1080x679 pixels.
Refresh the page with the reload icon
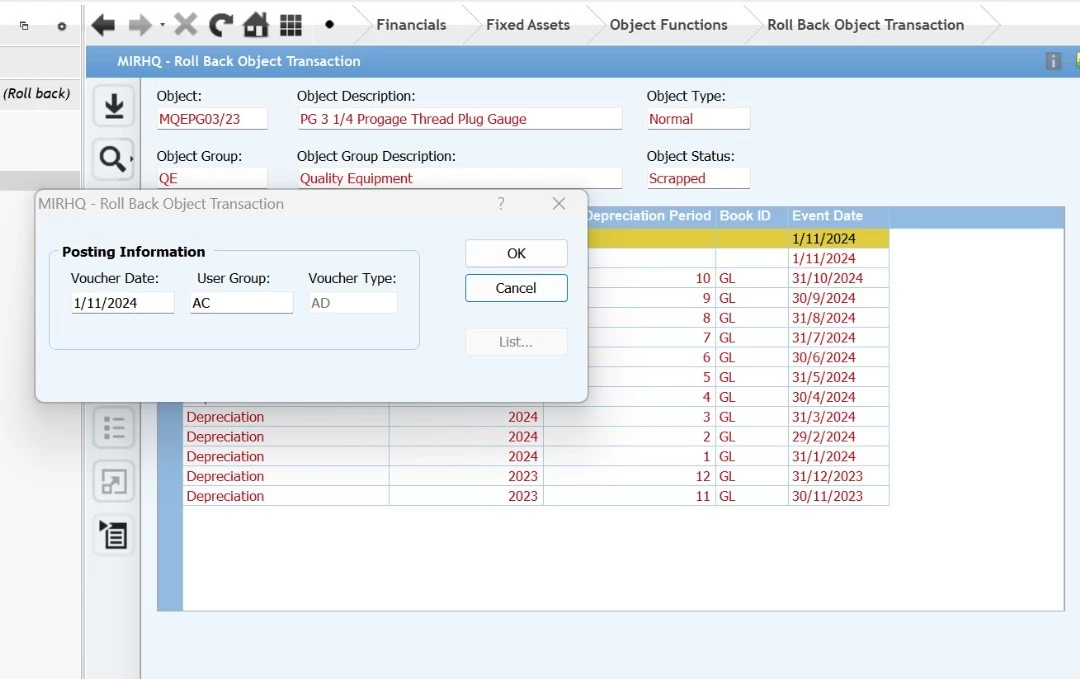coord(220,25)
